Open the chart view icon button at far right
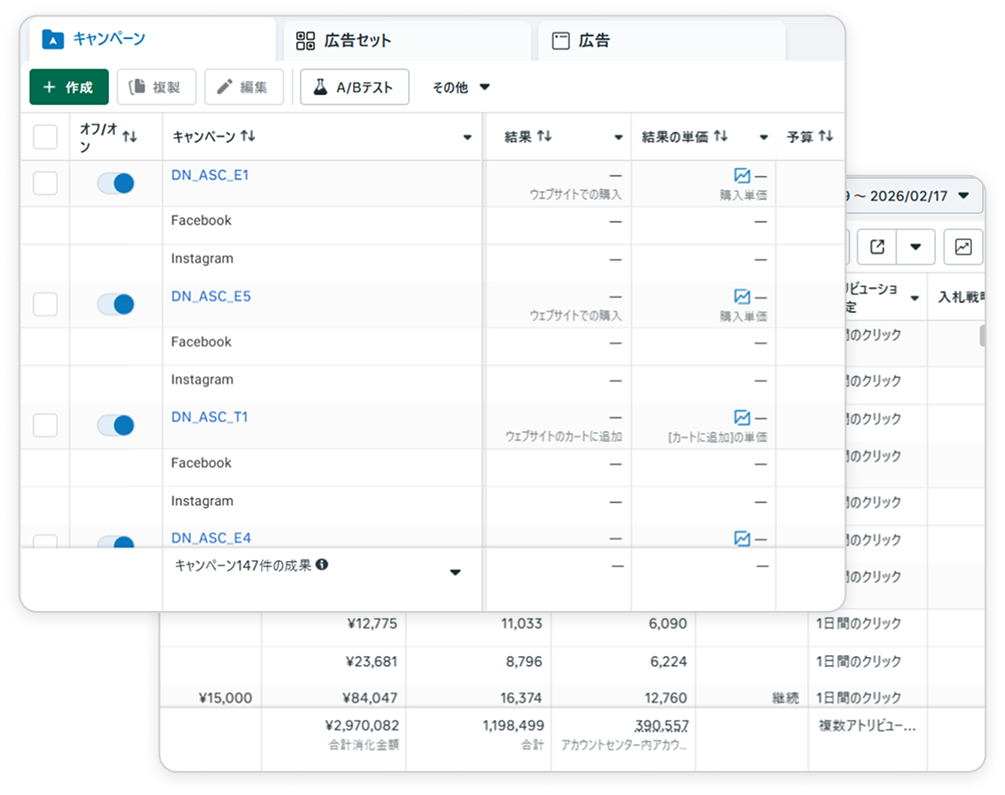 pos(963,246)
